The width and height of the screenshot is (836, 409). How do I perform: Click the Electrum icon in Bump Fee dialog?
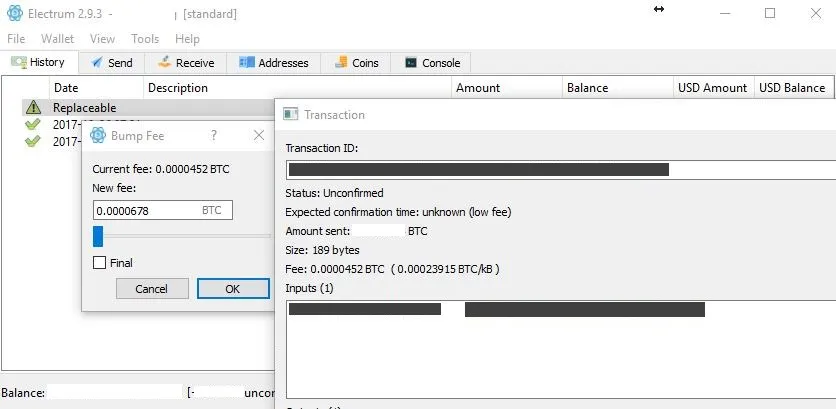[x=98, y=135]
